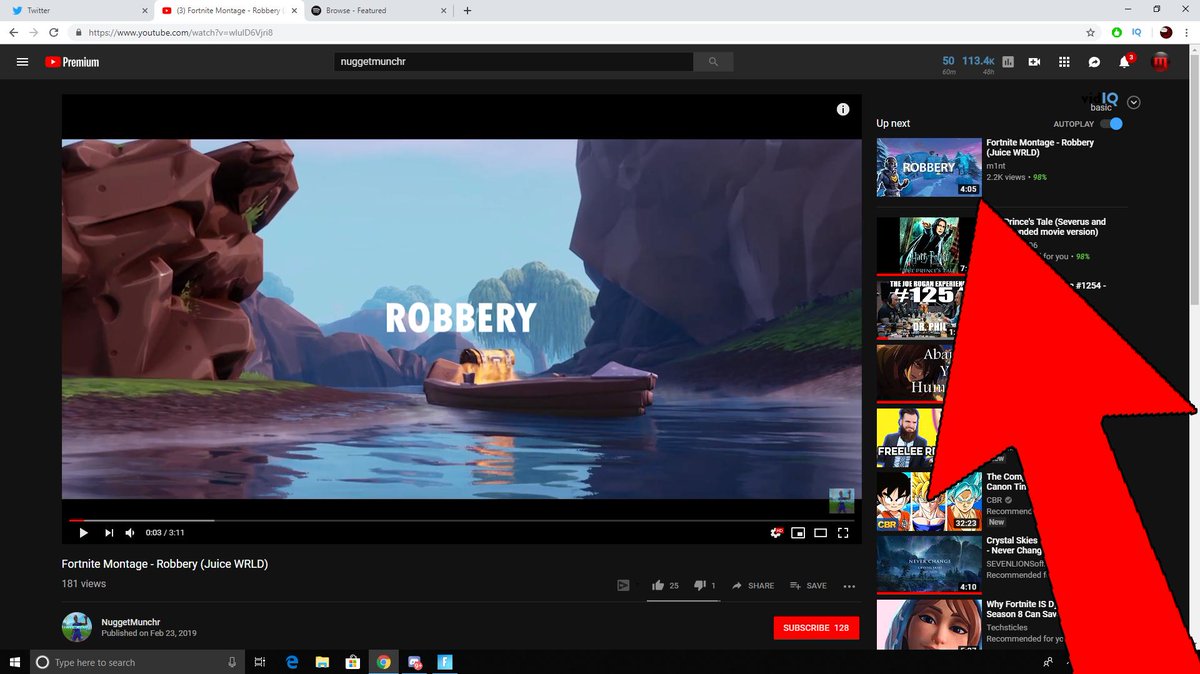Open the up-next ROBBERY thumbnail
The image size is (1200, 674).
[929, 167]
